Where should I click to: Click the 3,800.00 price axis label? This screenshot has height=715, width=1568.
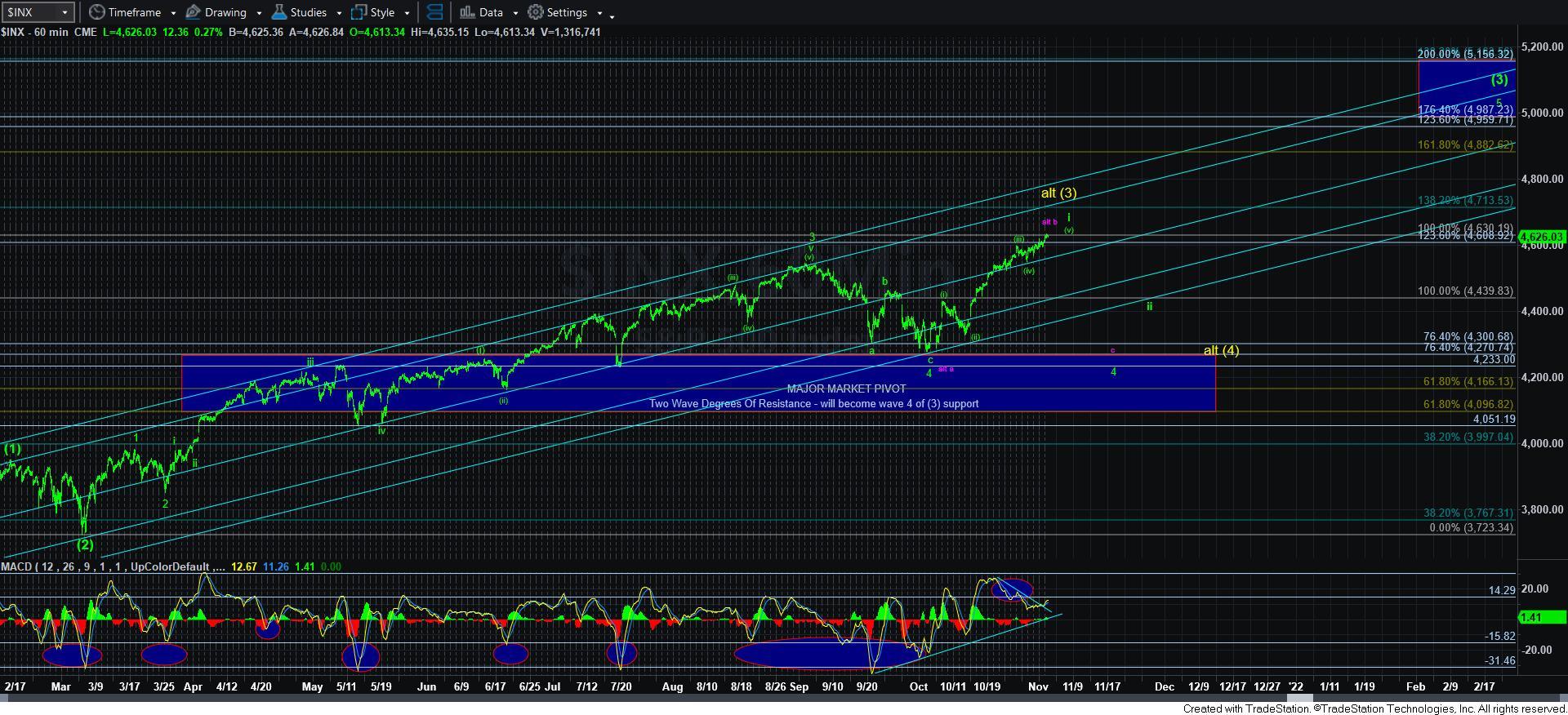point(1542,509)
